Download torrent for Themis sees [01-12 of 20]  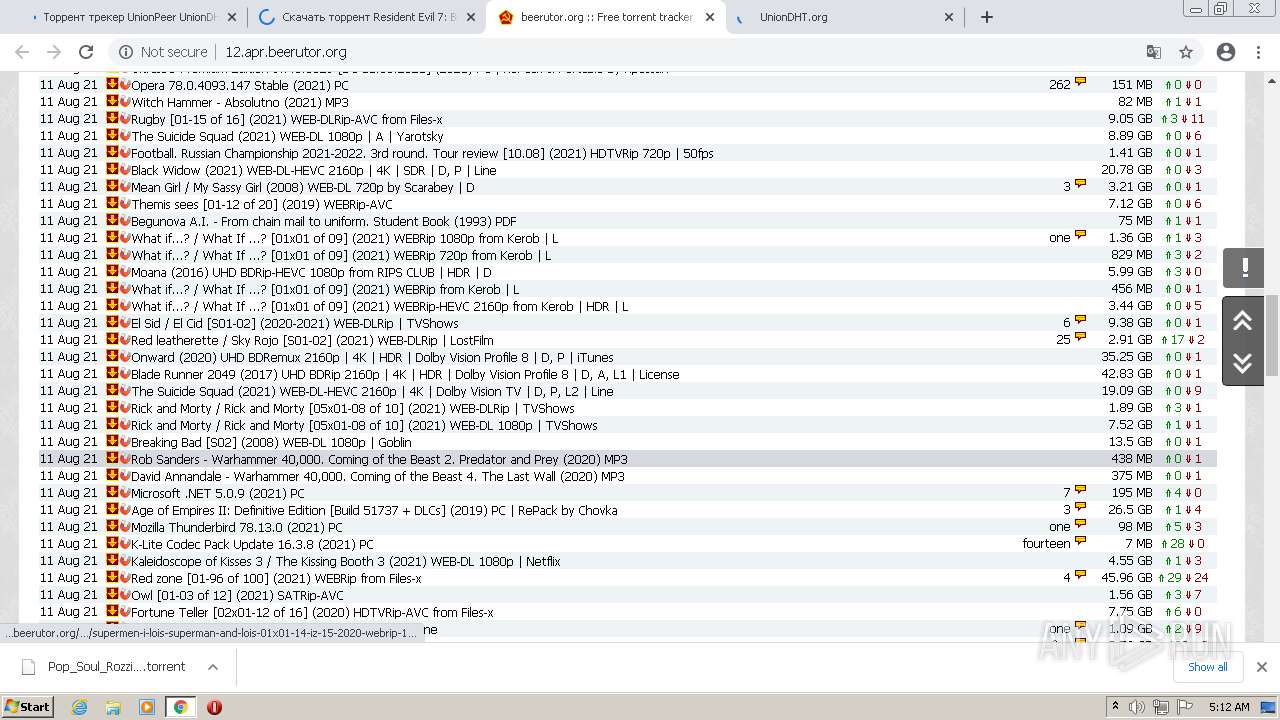(x=112, y=204)
